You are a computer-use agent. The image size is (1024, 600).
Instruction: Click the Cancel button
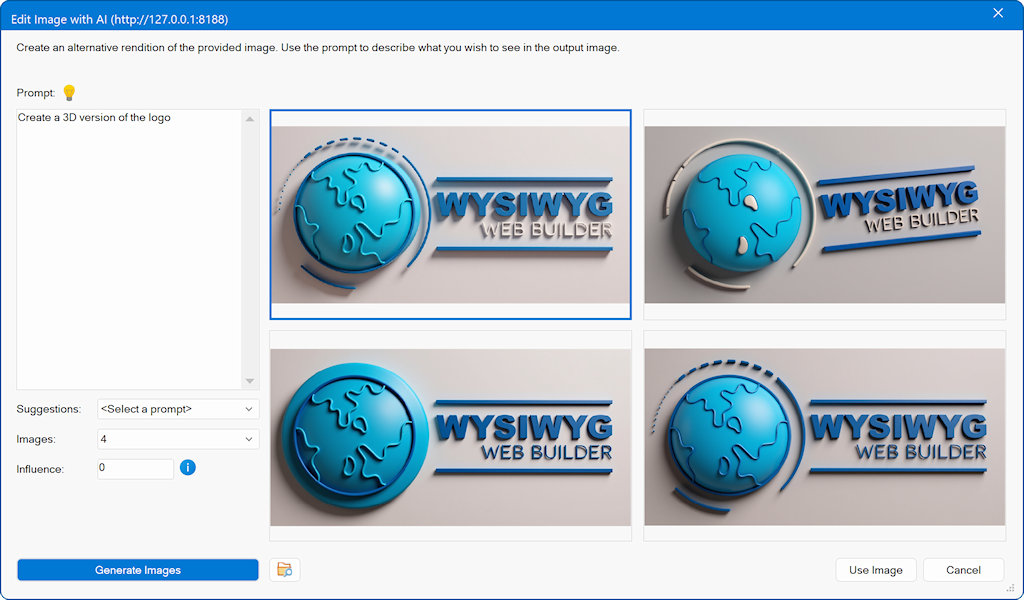pyautogui.click(x=963, y=570)
